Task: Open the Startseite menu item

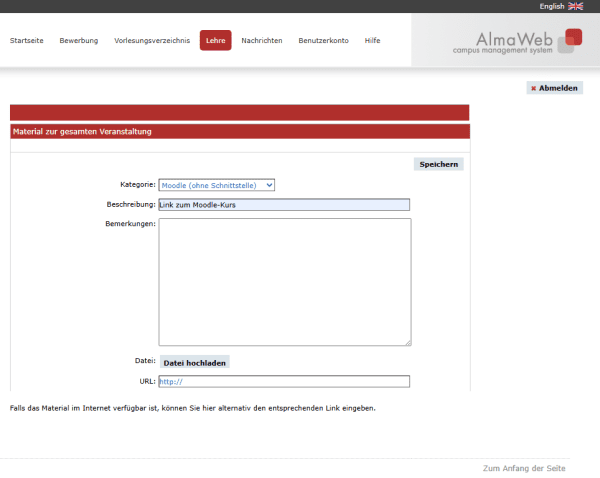Action: pyautogui.click(x=26, y=41)
